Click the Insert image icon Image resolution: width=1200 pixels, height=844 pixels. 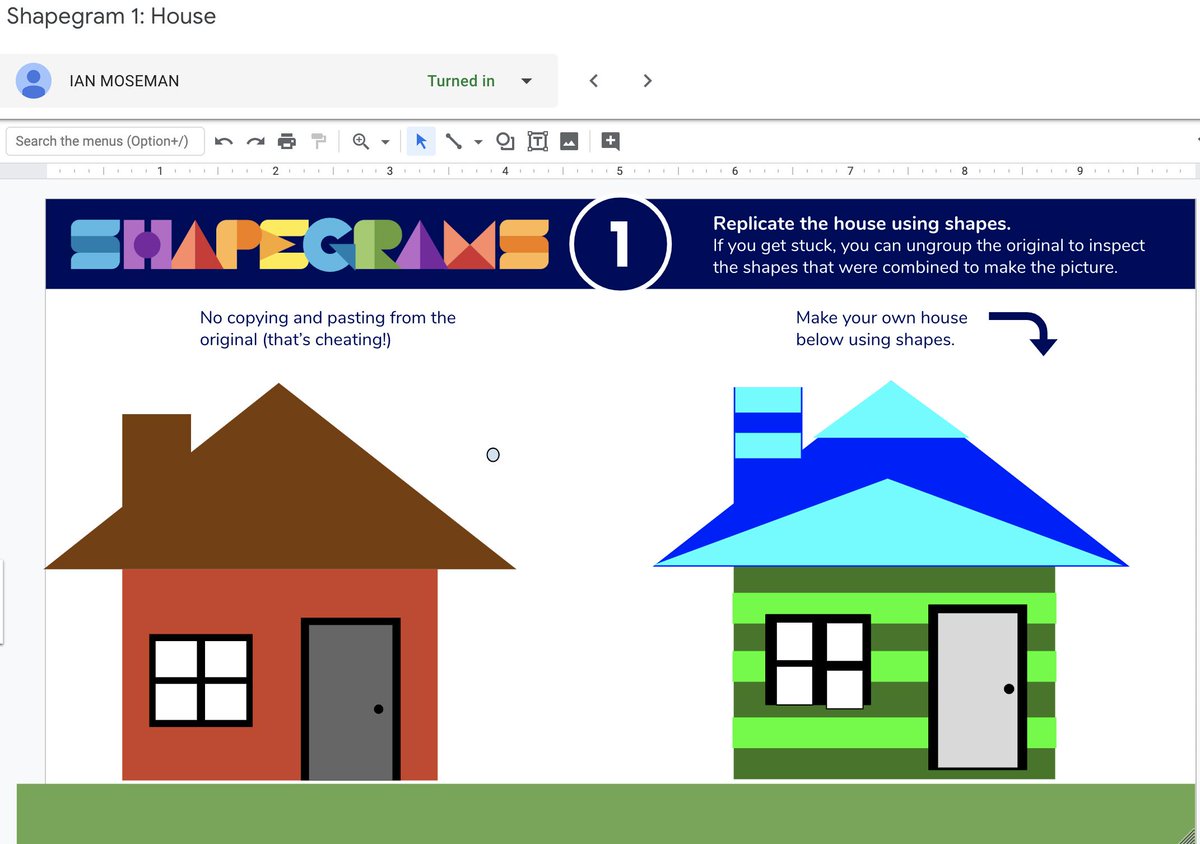point(569,141)
